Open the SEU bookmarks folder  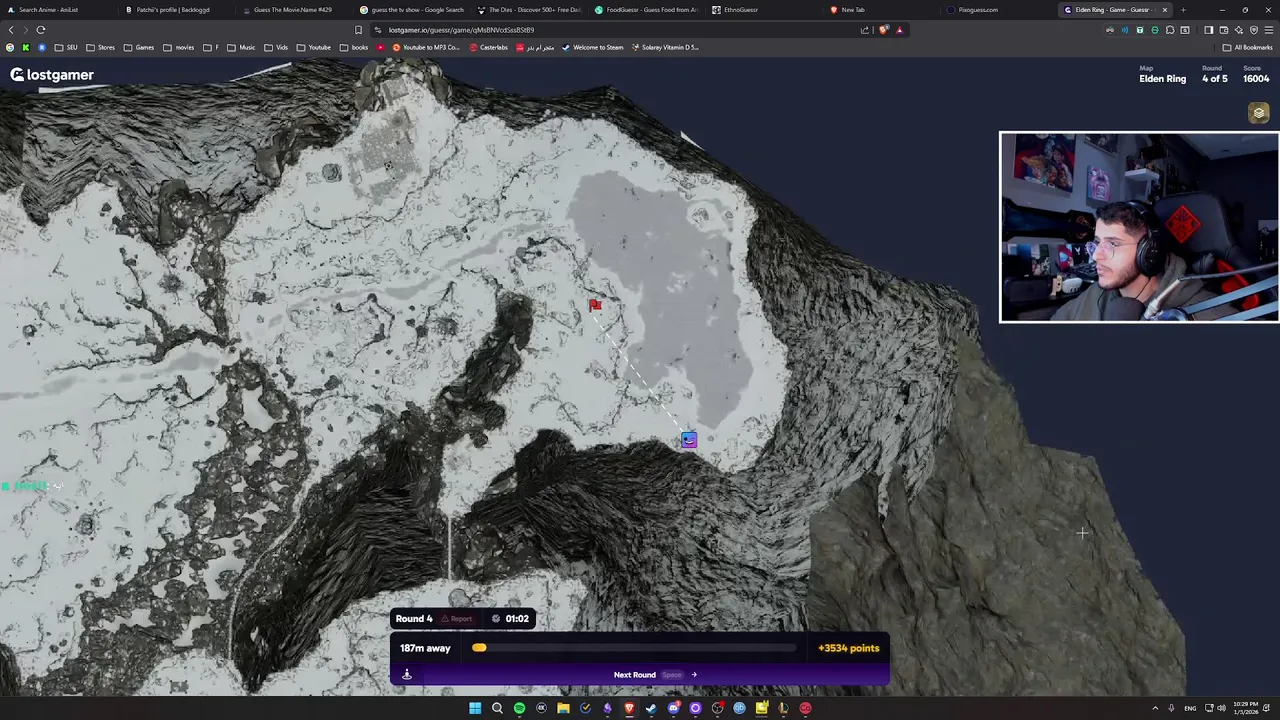[x=66, y=47]
